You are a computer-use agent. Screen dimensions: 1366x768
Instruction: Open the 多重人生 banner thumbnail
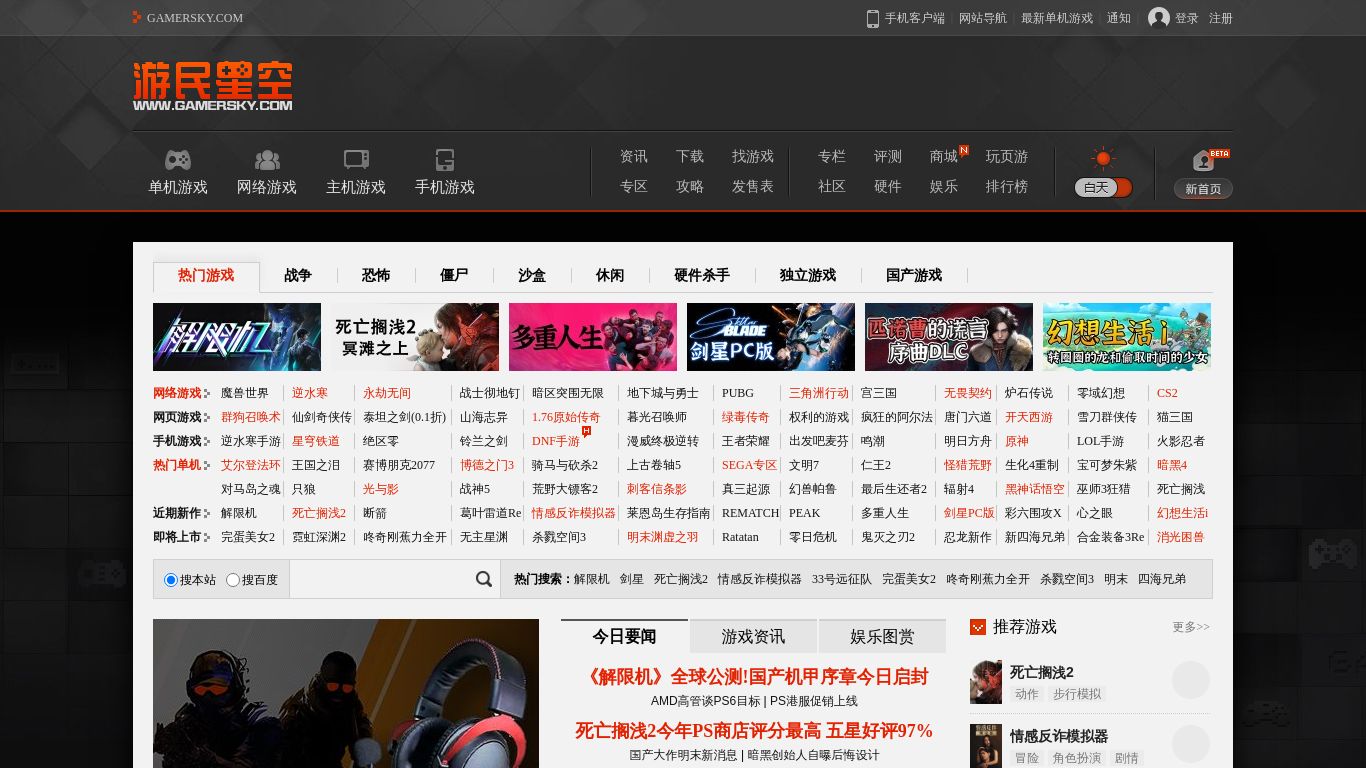pyautogui.click(x=593, y=337)
